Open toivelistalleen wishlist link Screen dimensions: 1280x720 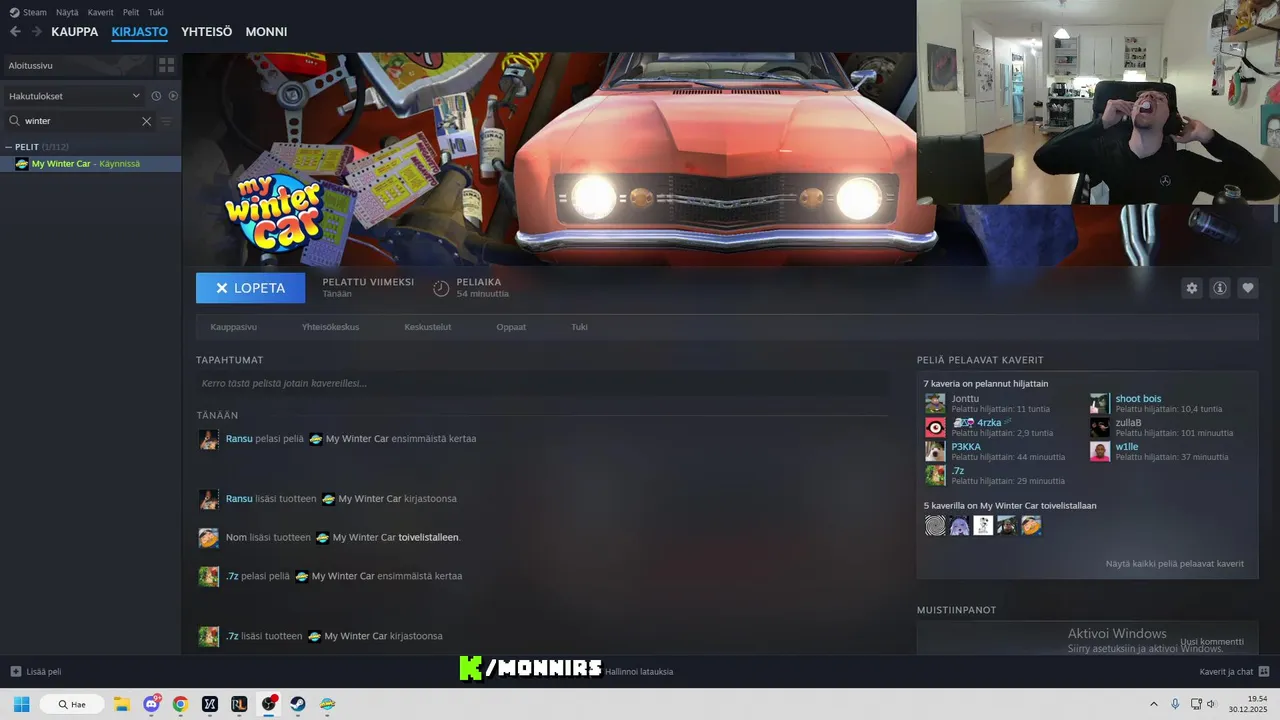(x=428, y=538)
